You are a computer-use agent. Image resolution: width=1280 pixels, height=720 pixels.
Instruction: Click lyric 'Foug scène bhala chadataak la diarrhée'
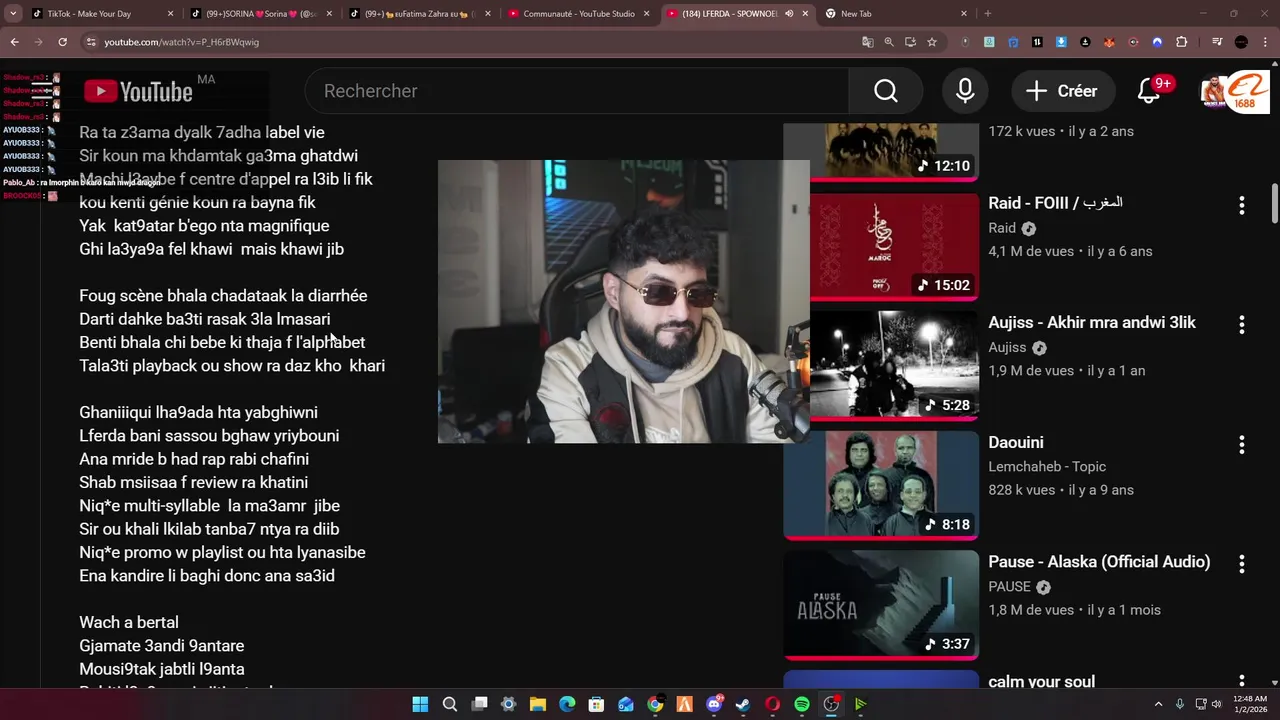point(223,296)
